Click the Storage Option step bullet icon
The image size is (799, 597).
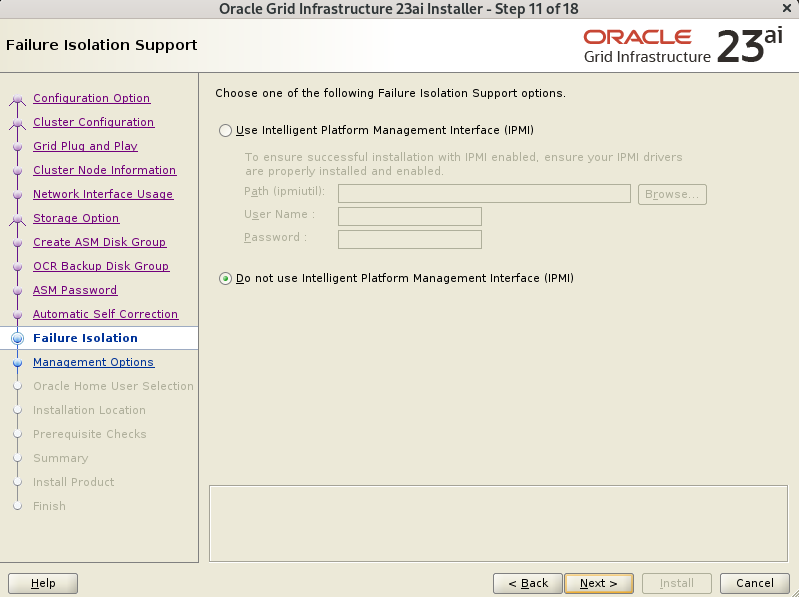coord(17,218)
